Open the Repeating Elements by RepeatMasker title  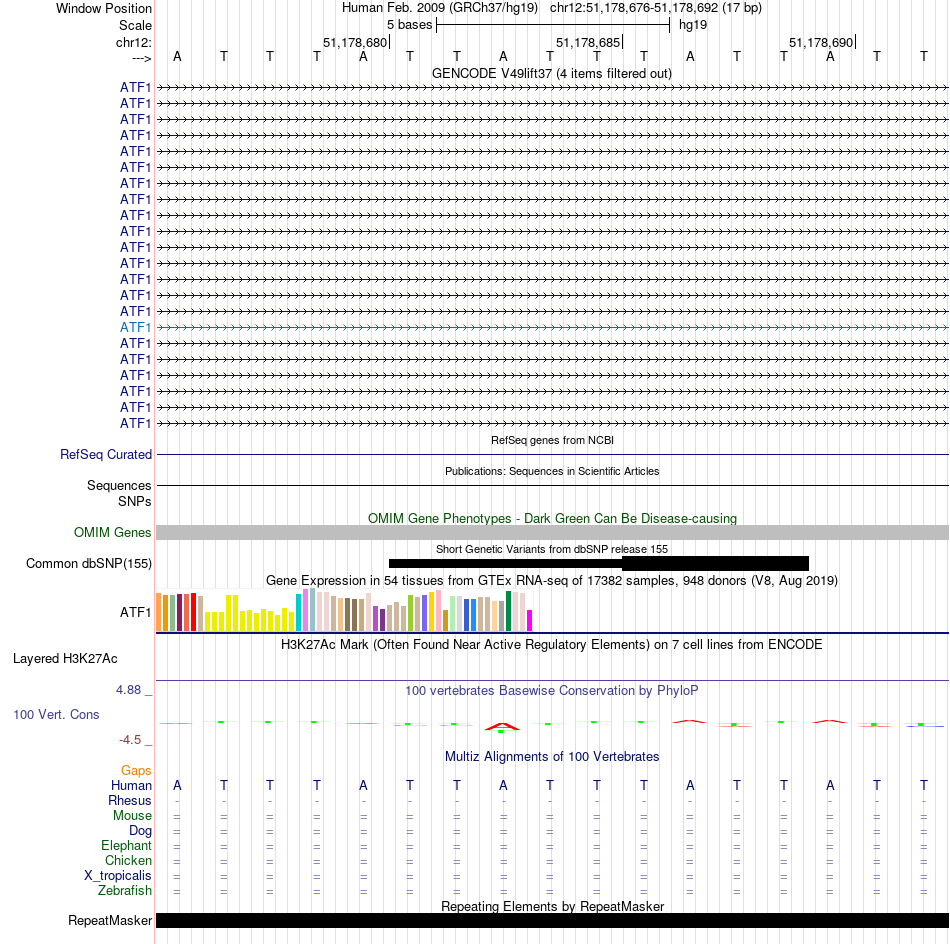point(552,906)
